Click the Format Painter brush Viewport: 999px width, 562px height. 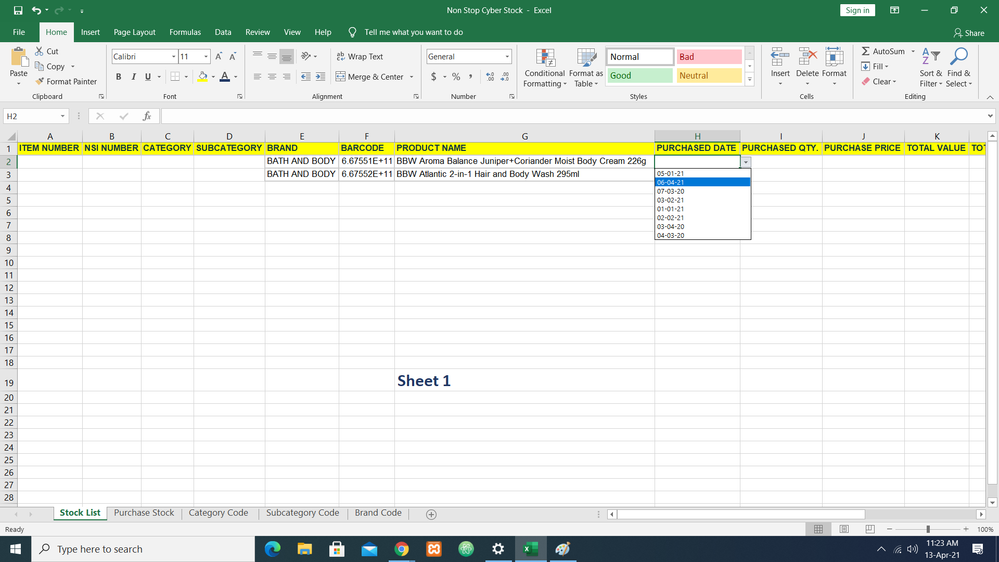[x=40, y=82]
